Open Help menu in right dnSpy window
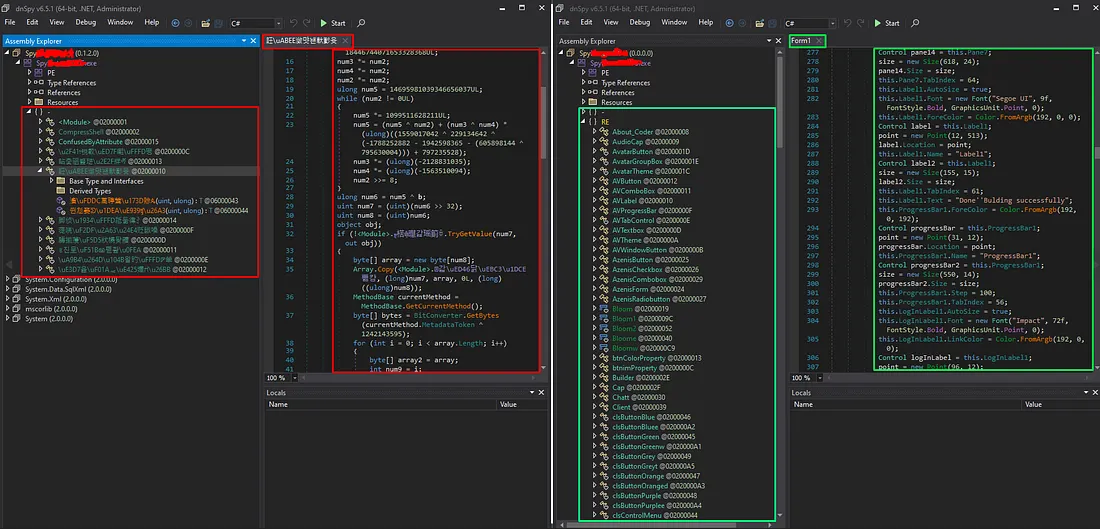This screenshot has height=529, width=1100. point(706,22)
